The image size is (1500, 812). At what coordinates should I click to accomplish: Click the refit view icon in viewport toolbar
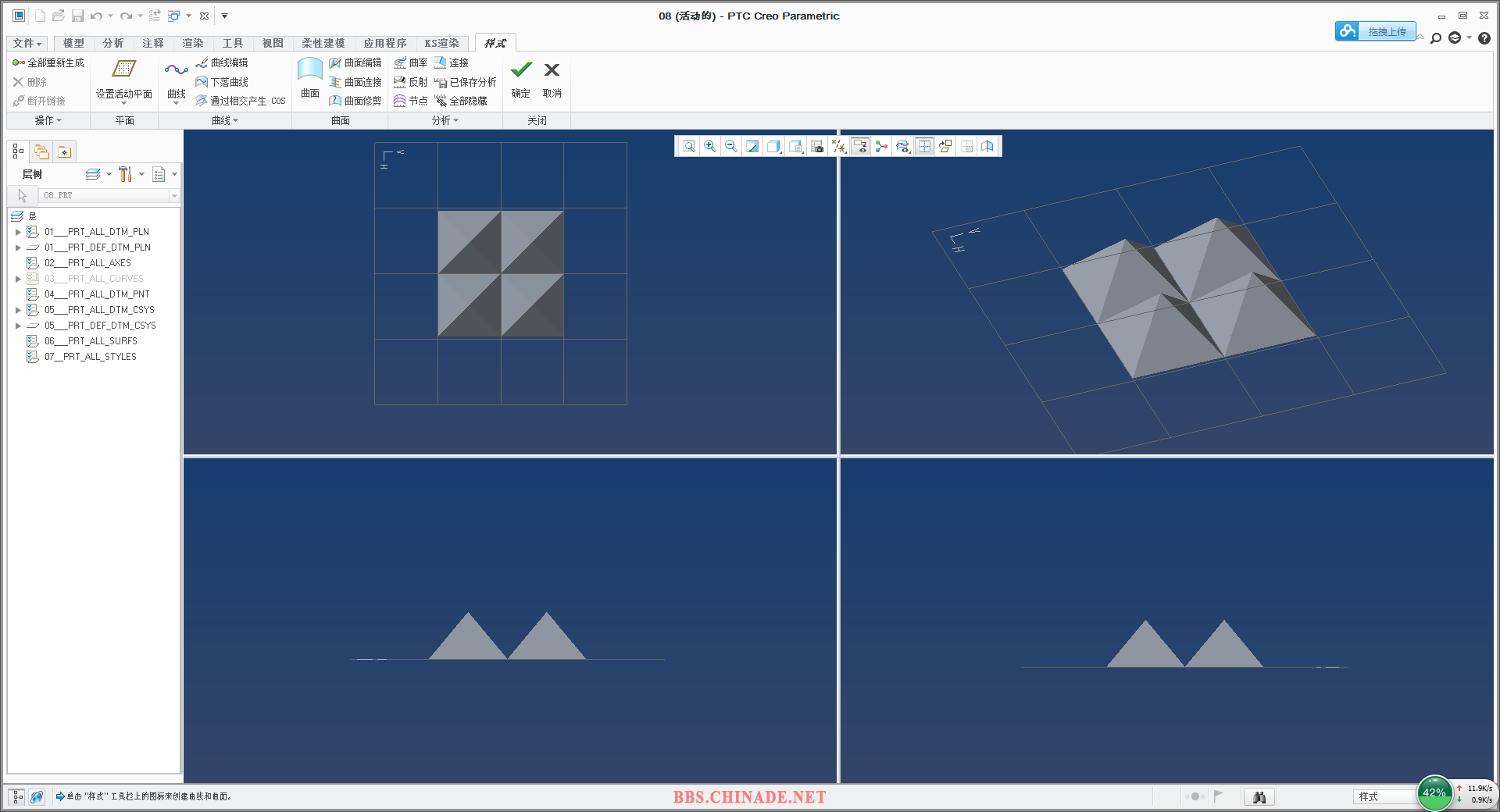click(688, 146)
